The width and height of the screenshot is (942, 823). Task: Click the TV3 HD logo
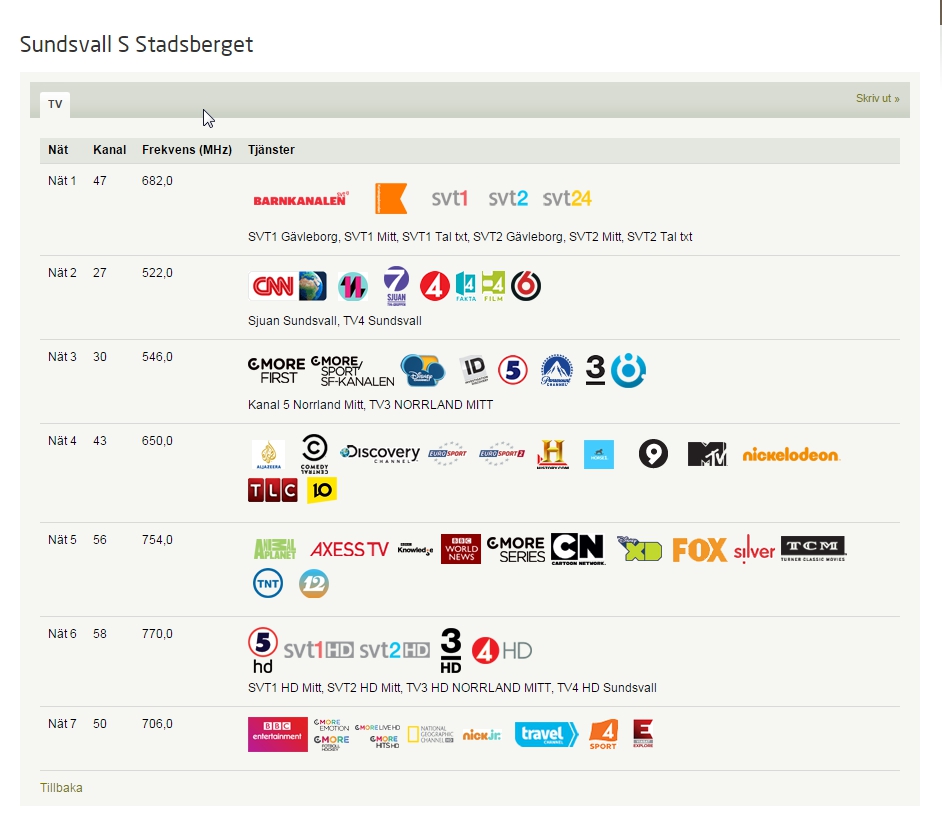[451, 651]
